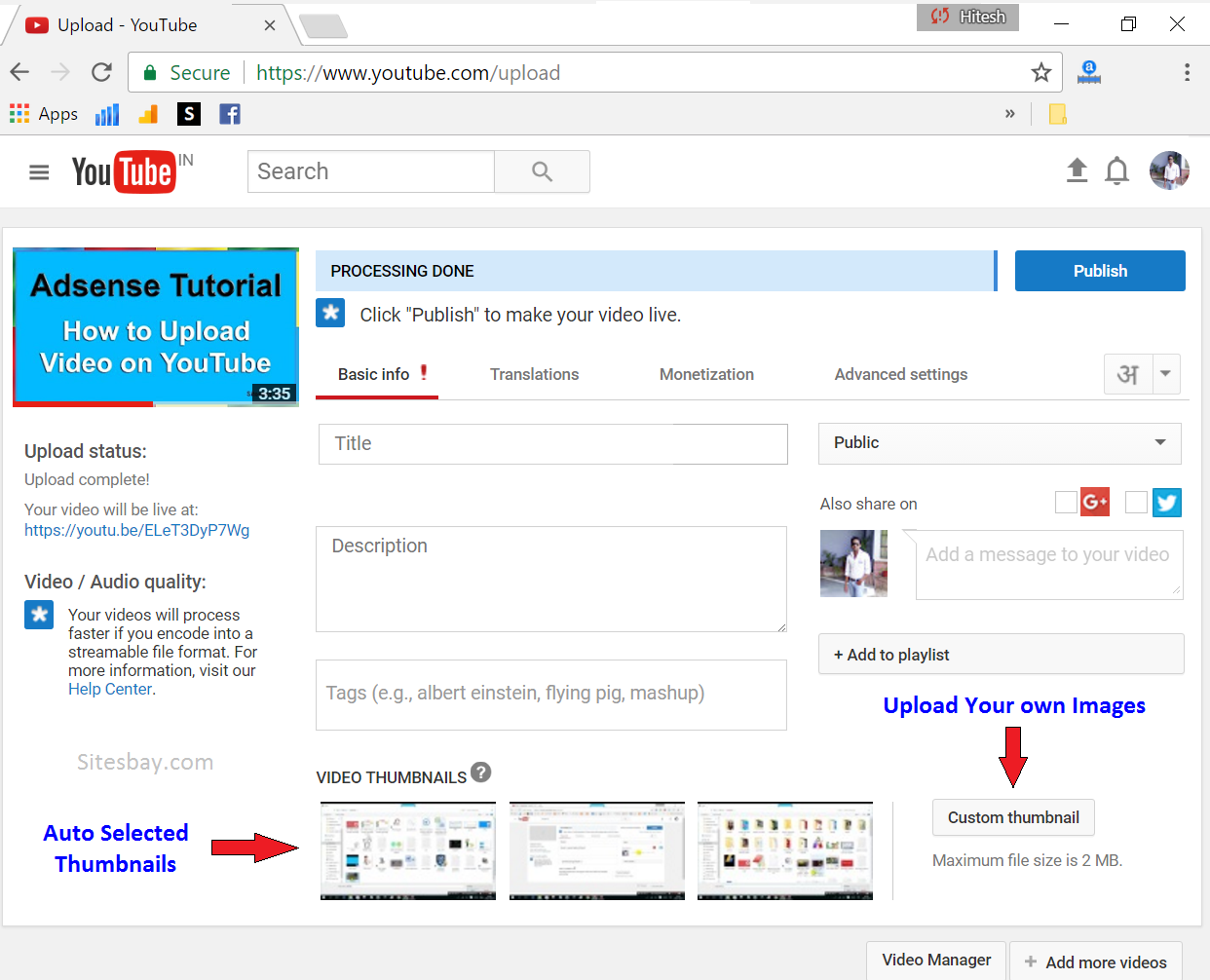Open the youtu.be video link

(137, 531)
